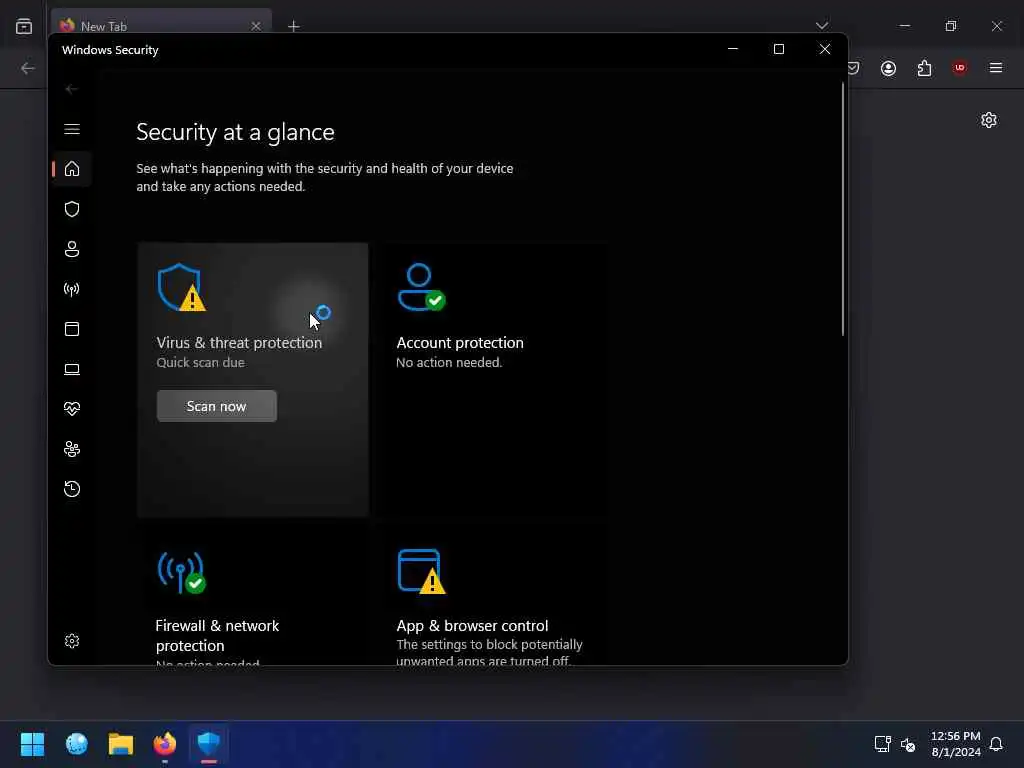The height and width of the screenshot is (768, 1024).
Task: Open the Windows Security navigation hamburger menu
Action: (72, 129)
